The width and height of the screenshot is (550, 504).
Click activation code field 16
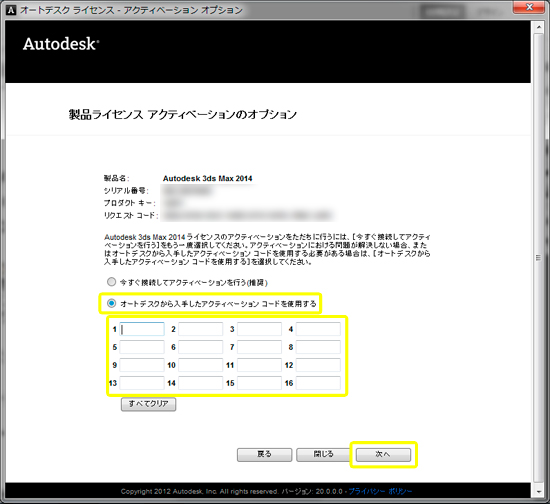(318, 383)
